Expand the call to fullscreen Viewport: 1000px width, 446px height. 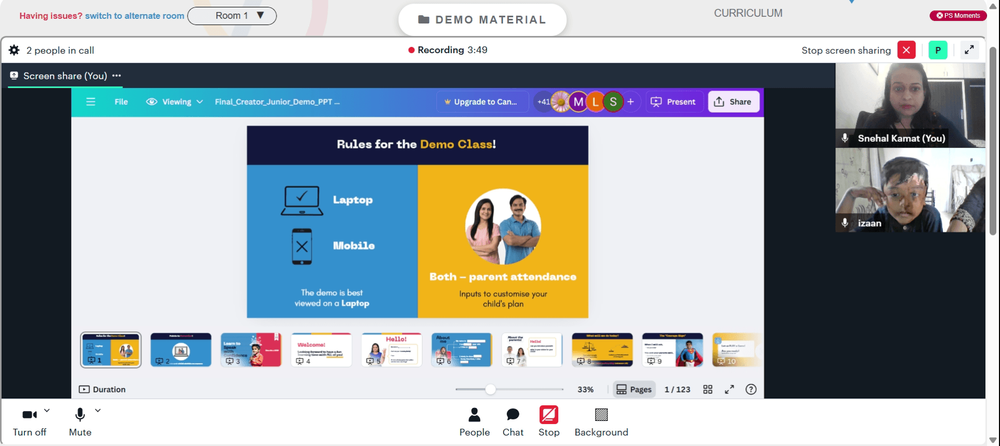(x=969, y=50)
